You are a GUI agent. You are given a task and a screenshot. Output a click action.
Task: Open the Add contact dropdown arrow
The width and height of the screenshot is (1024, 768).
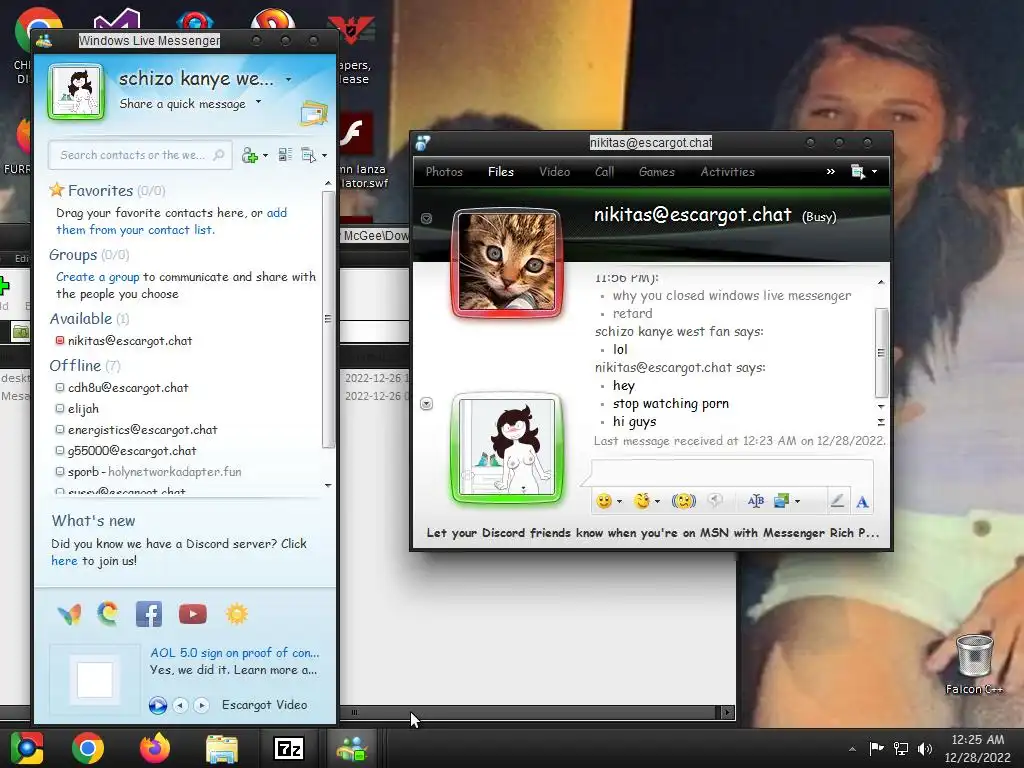click(265, 155)
